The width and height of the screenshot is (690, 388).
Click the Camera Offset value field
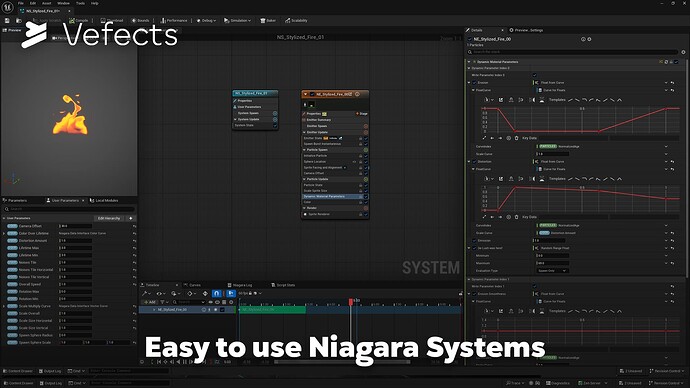(x=76, y=226)
